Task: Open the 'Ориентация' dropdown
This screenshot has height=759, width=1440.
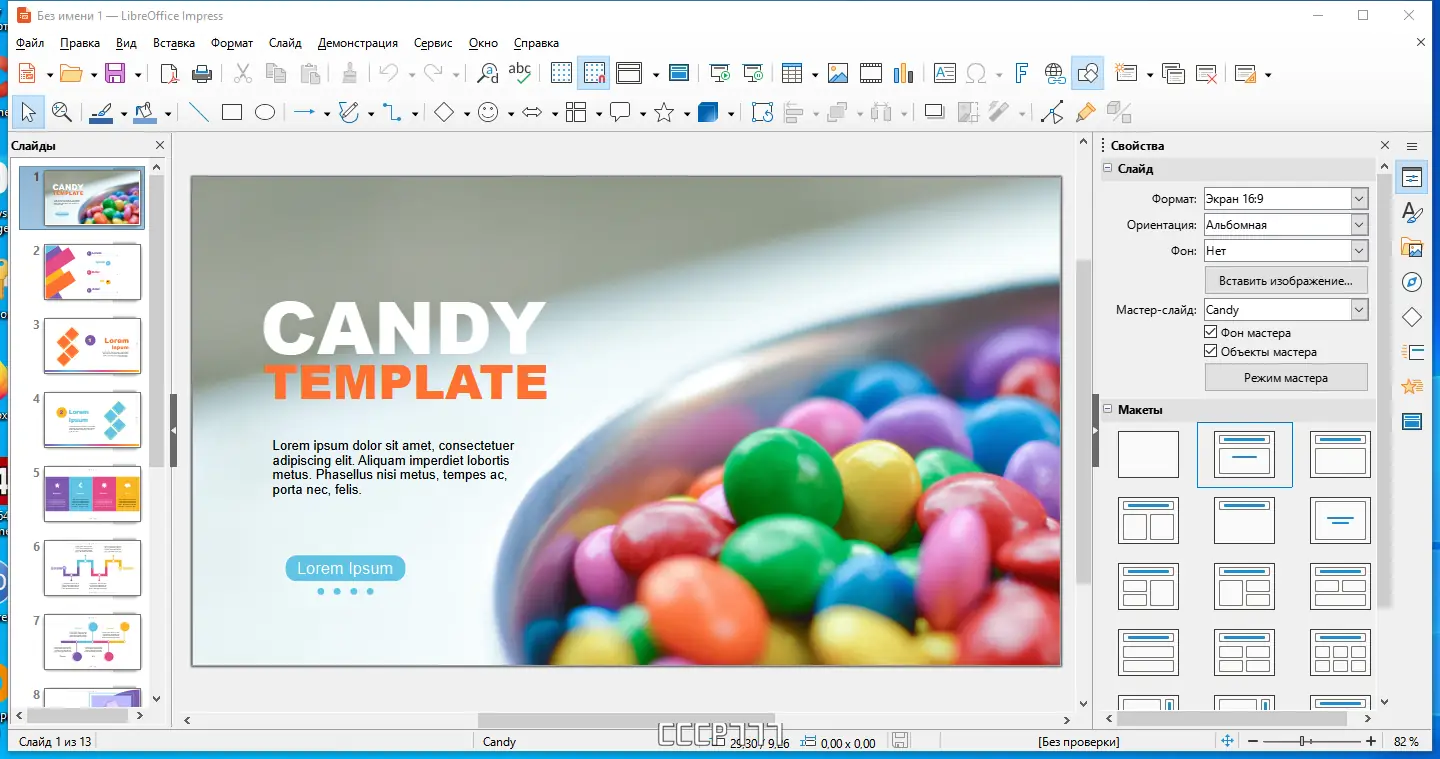Action: click(x=1359, y=225)
